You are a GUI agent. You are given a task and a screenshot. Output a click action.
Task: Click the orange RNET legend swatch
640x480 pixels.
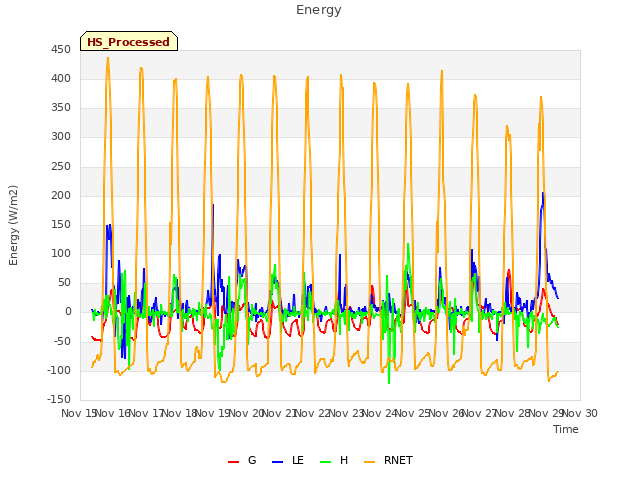click(x=369, y=461)
